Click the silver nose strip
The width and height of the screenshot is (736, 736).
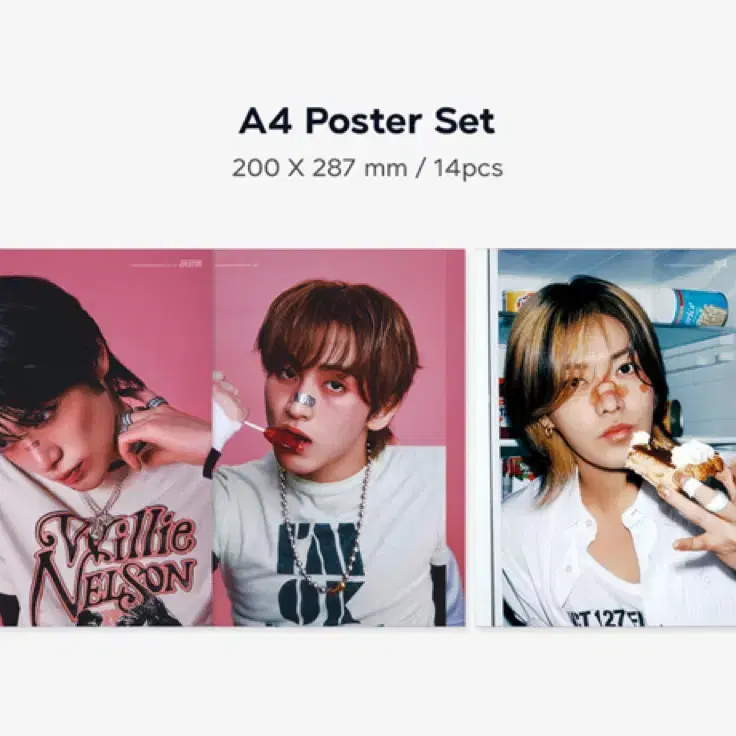303,400
